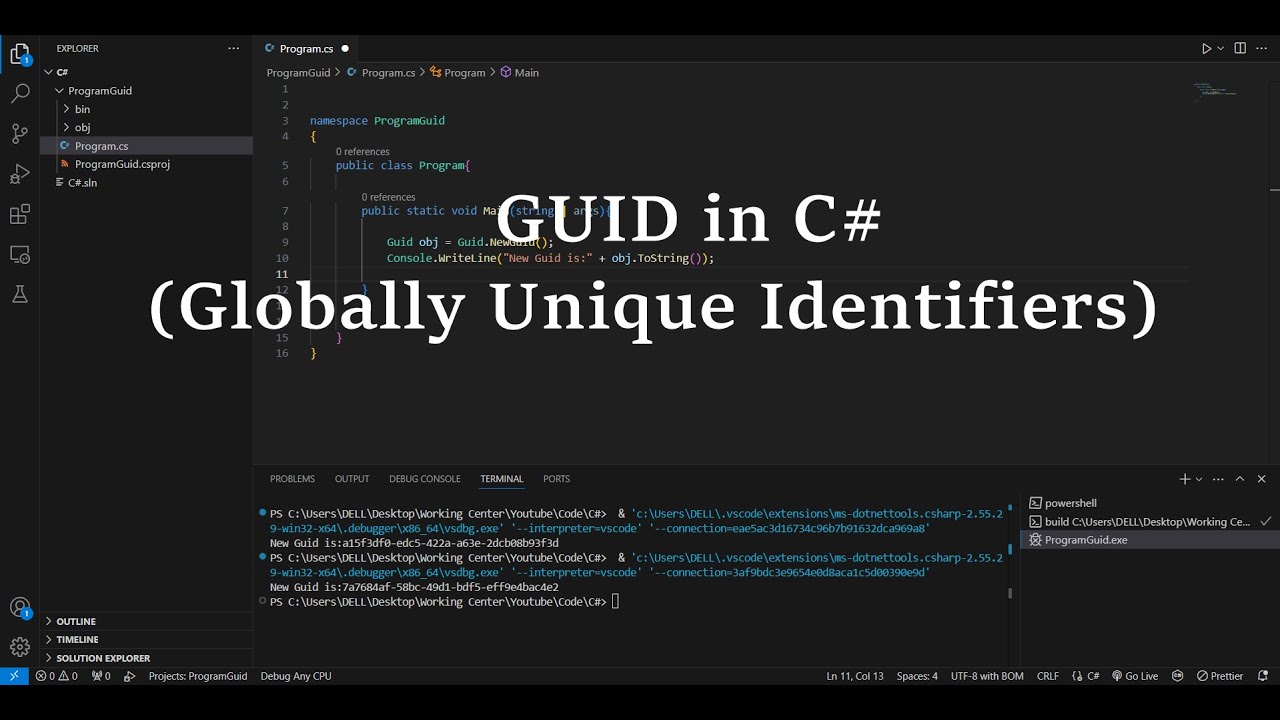This screenshot has width=1280, height=720.
Task: Open editor More Actions ellipsis
Action: (1262, 48)
